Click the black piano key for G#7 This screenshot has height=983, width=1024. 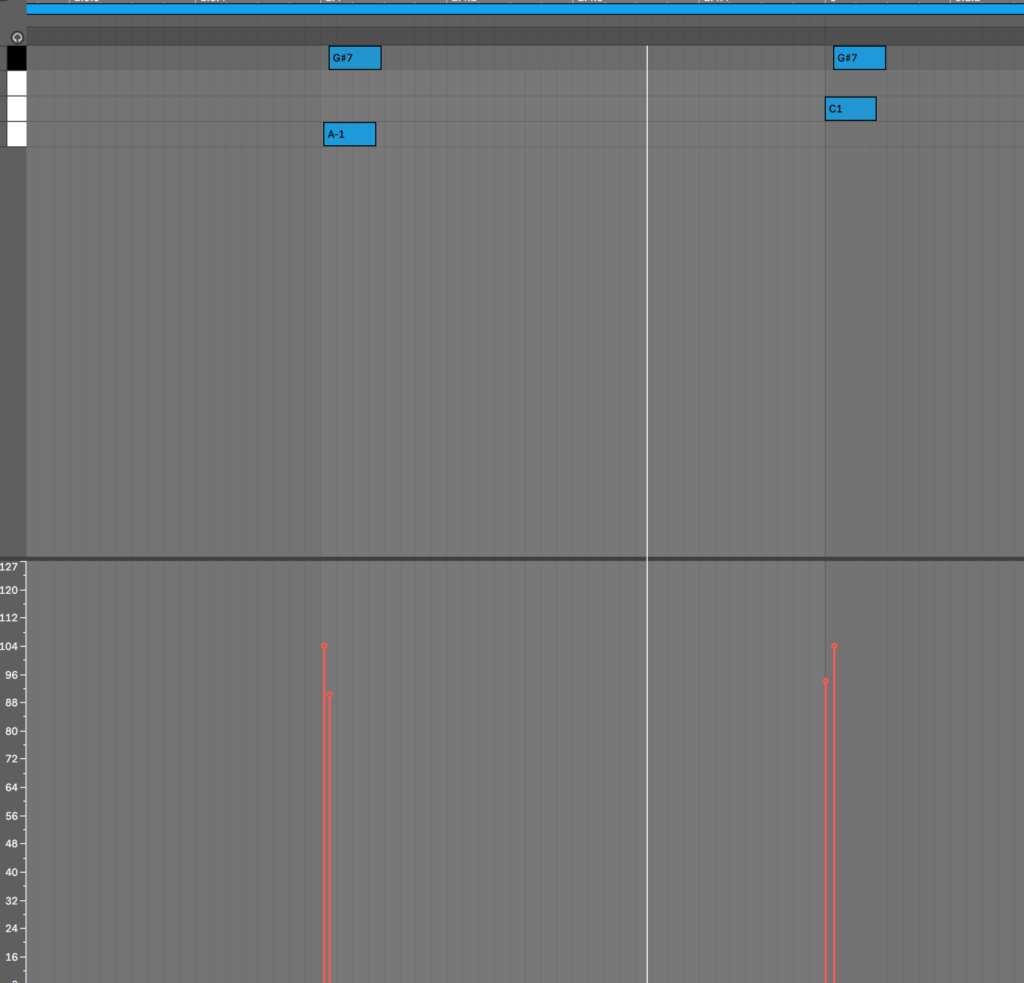tap(16, 58)
